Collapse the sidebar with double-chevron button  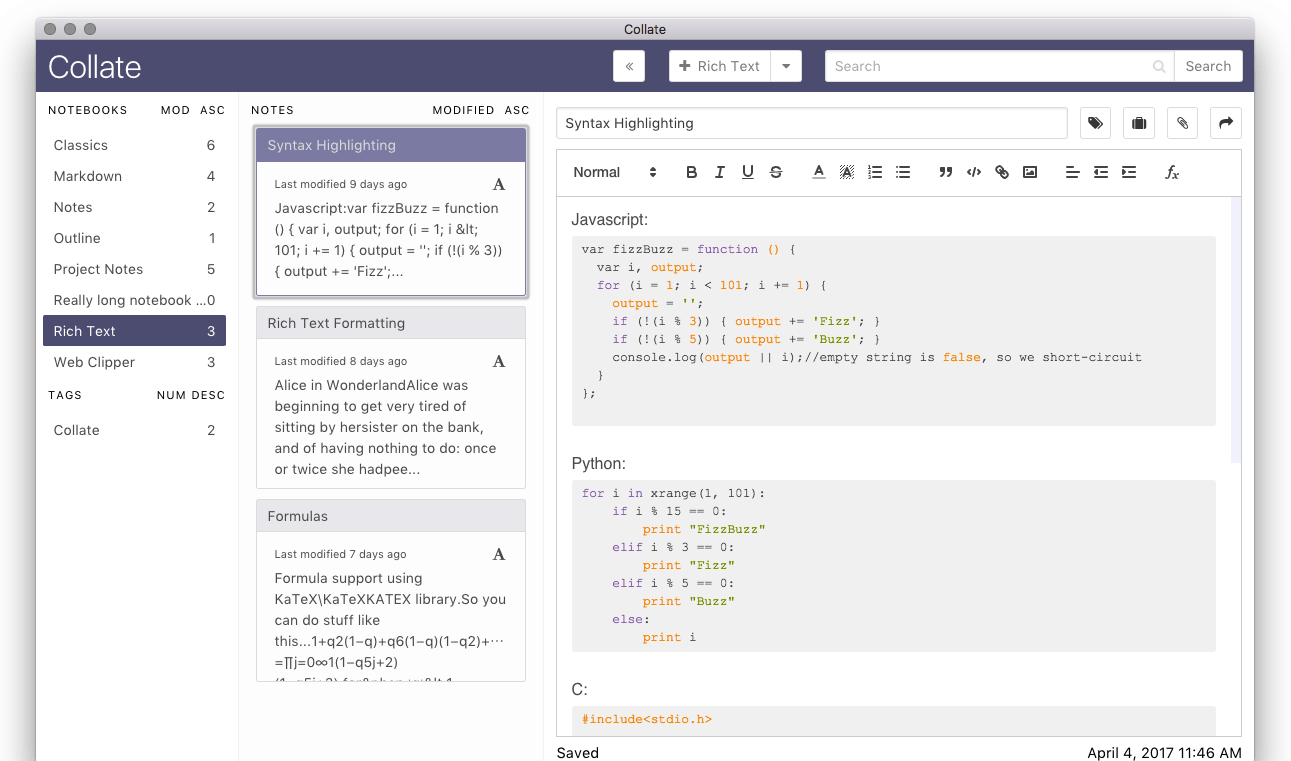(x=629, y=66)
